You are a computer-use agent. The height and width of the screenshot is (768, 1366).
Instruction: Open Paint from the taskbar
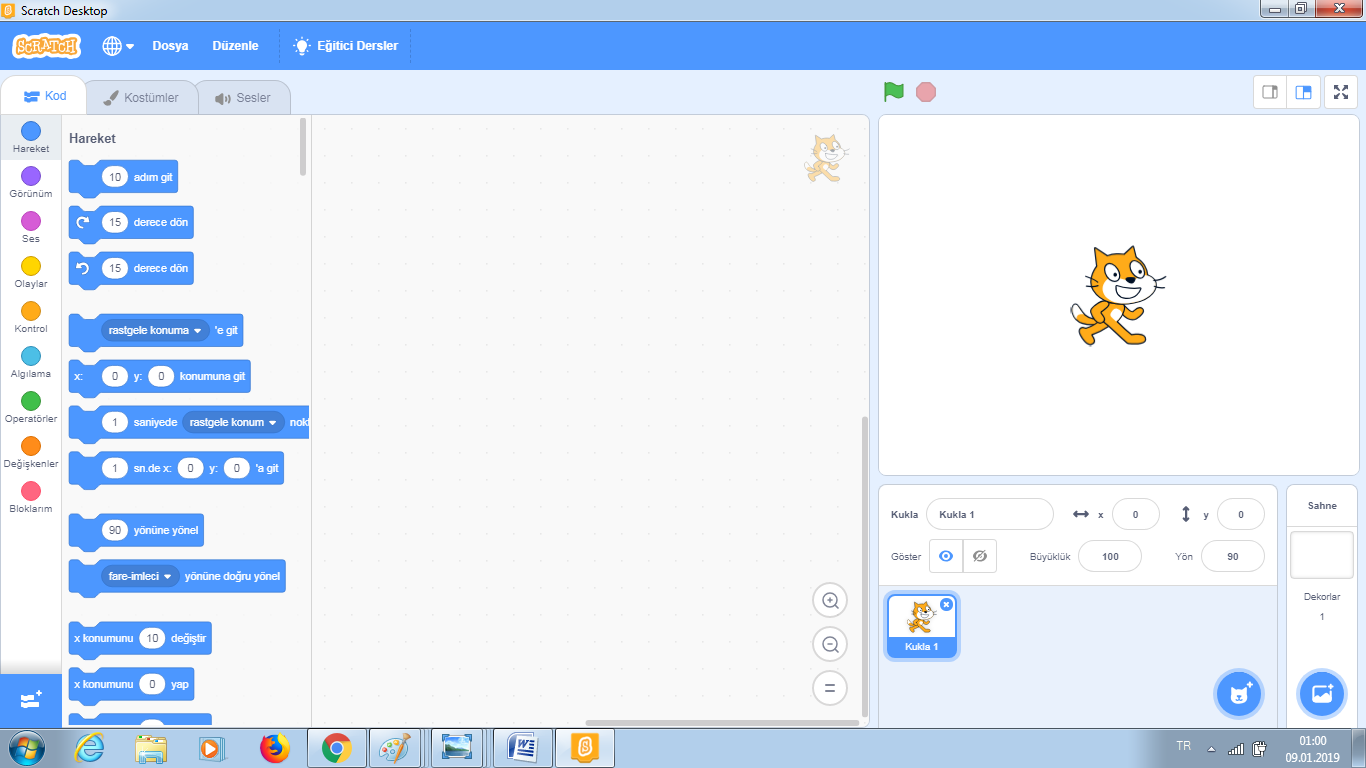click(x=396, y=748)
